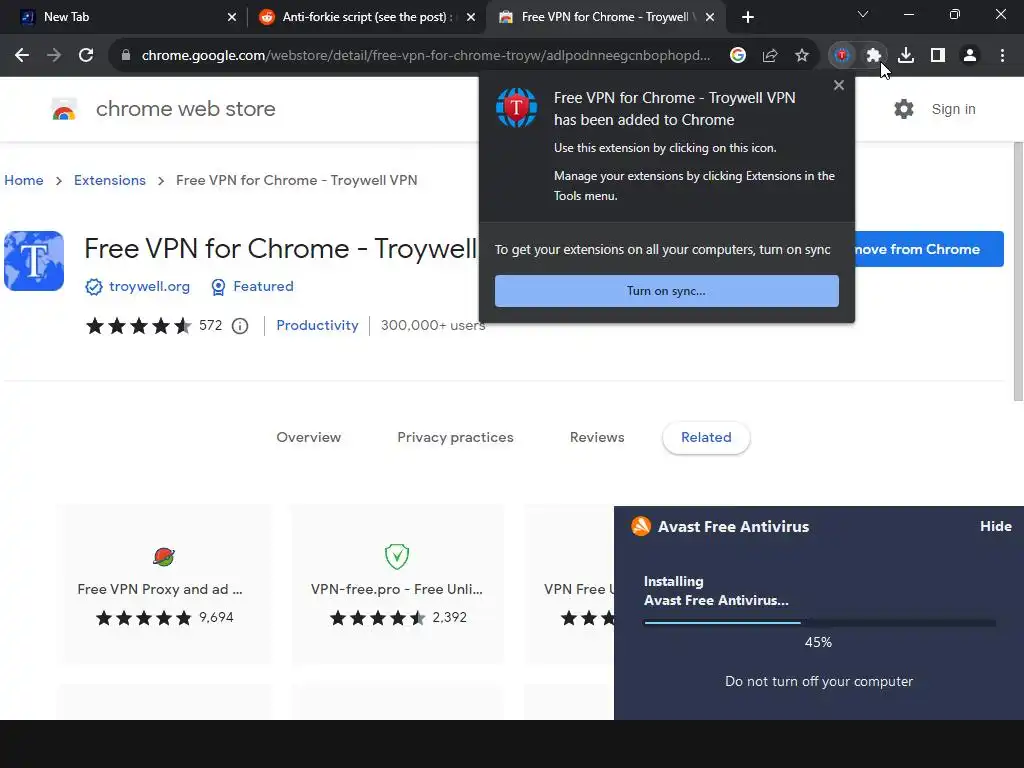Switch to the Reviews tab
This screenshot has height=768, width=1024.
pos(597,438)
